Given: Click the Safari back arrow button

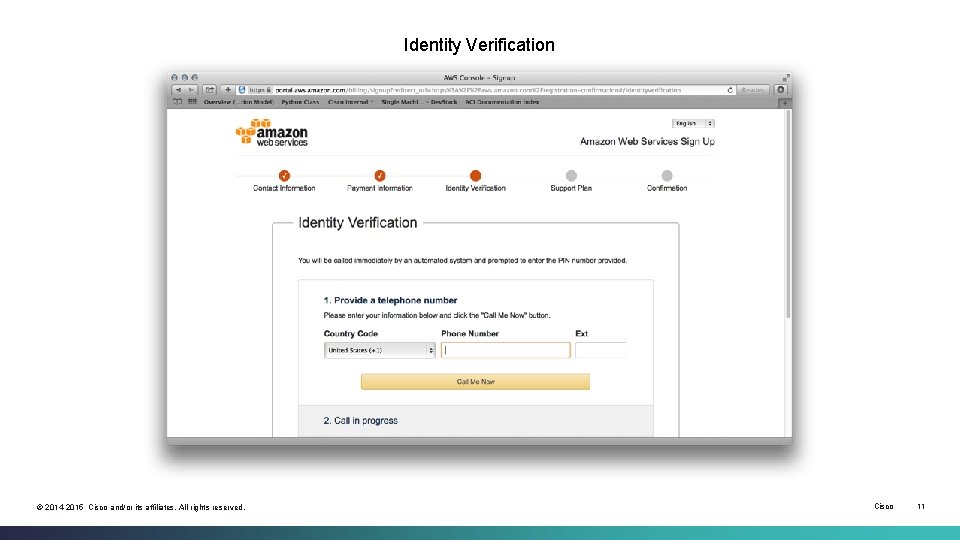Looking at the screenshot, I should pyautogui.click(x=178, y=90).
